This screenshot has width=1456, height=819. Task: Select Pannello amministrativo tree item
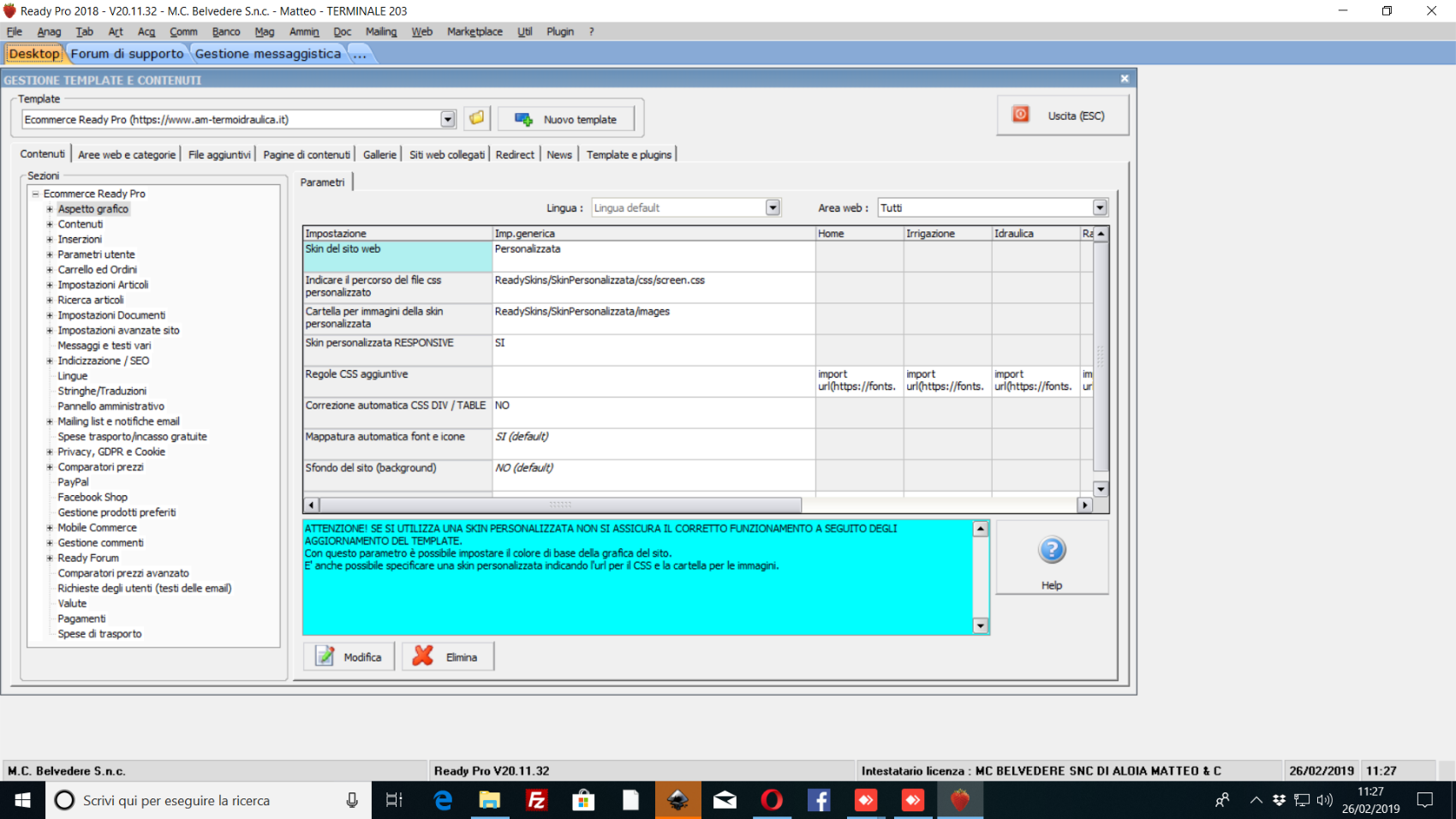tap(110, 407)
